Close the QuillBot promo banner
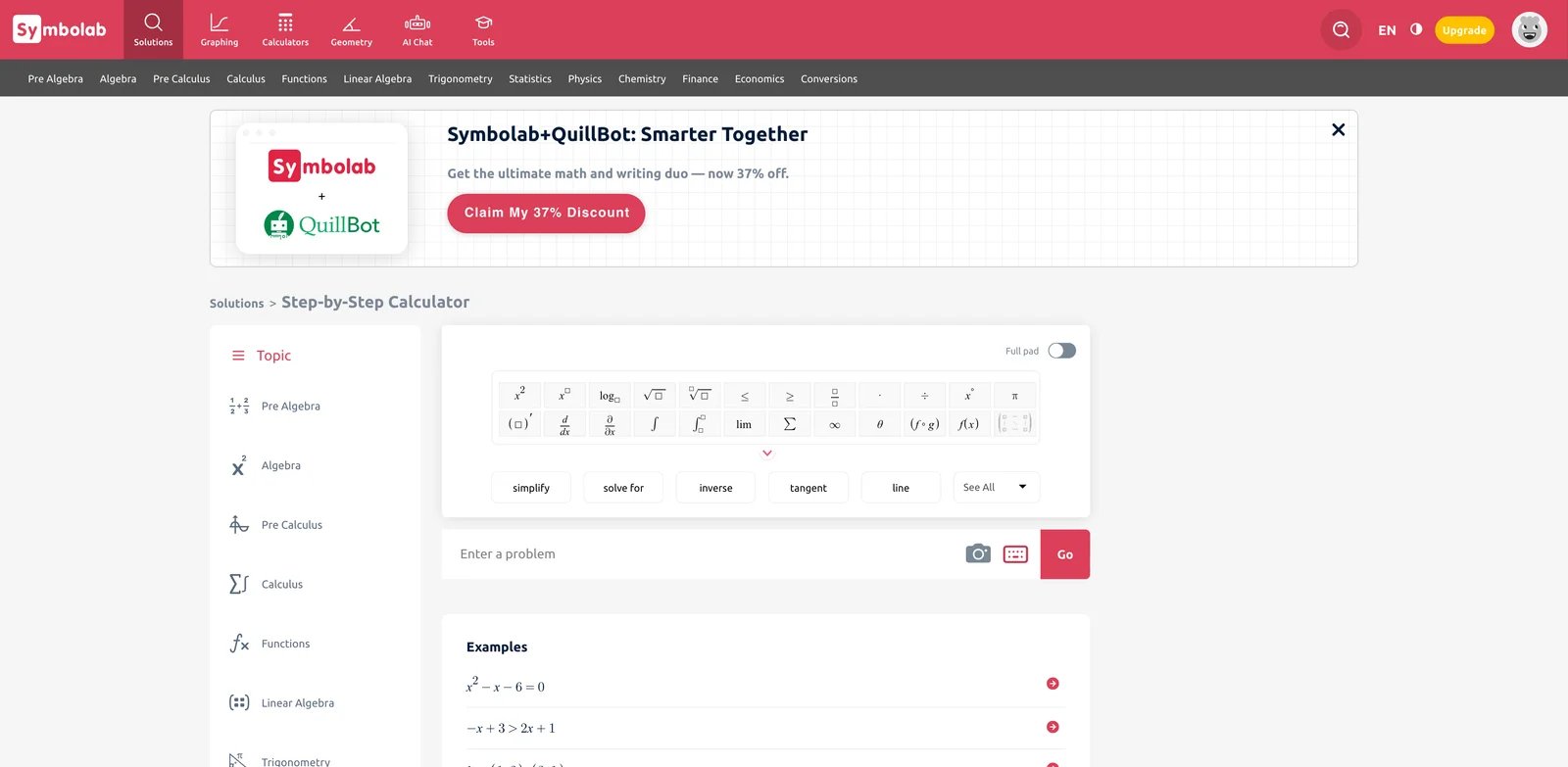The image size is (1568, 767). pyautogui.click(x=1338, y=129)
